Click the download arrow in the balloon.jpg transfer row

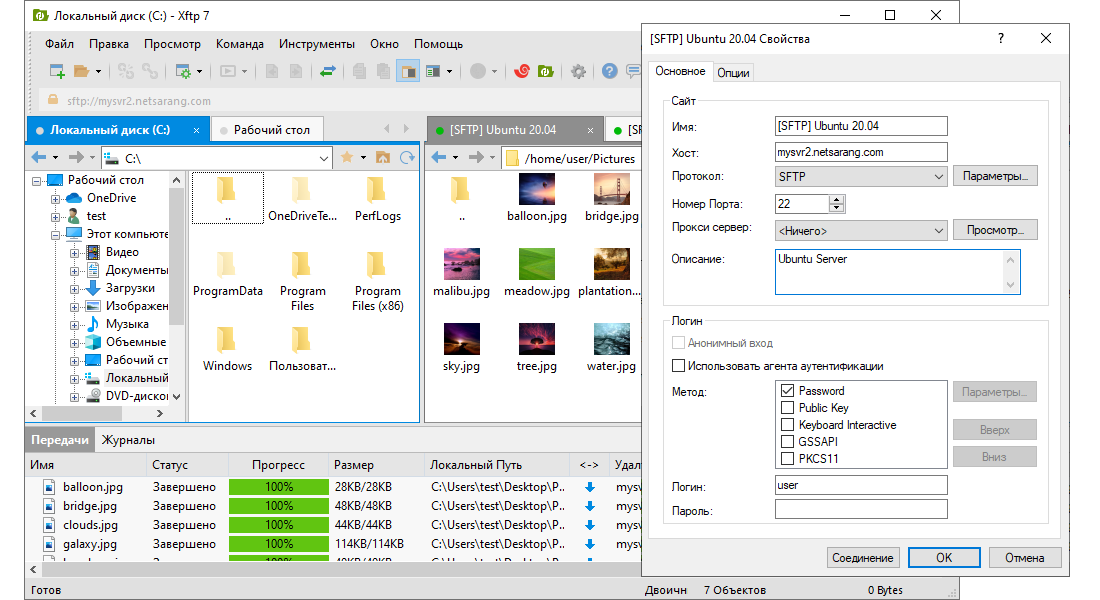click(590, 487)
